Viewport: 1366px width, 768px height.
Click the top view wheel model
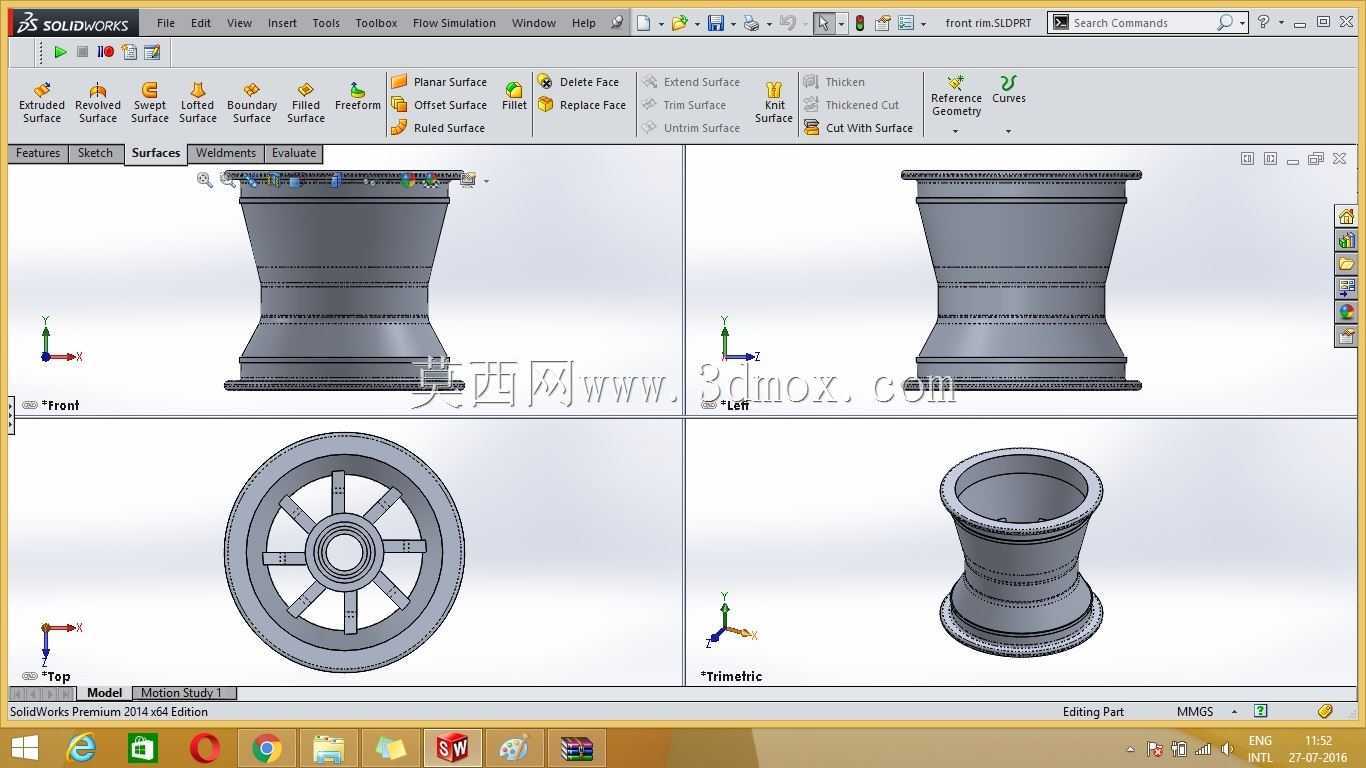click(x=344, y=551)
